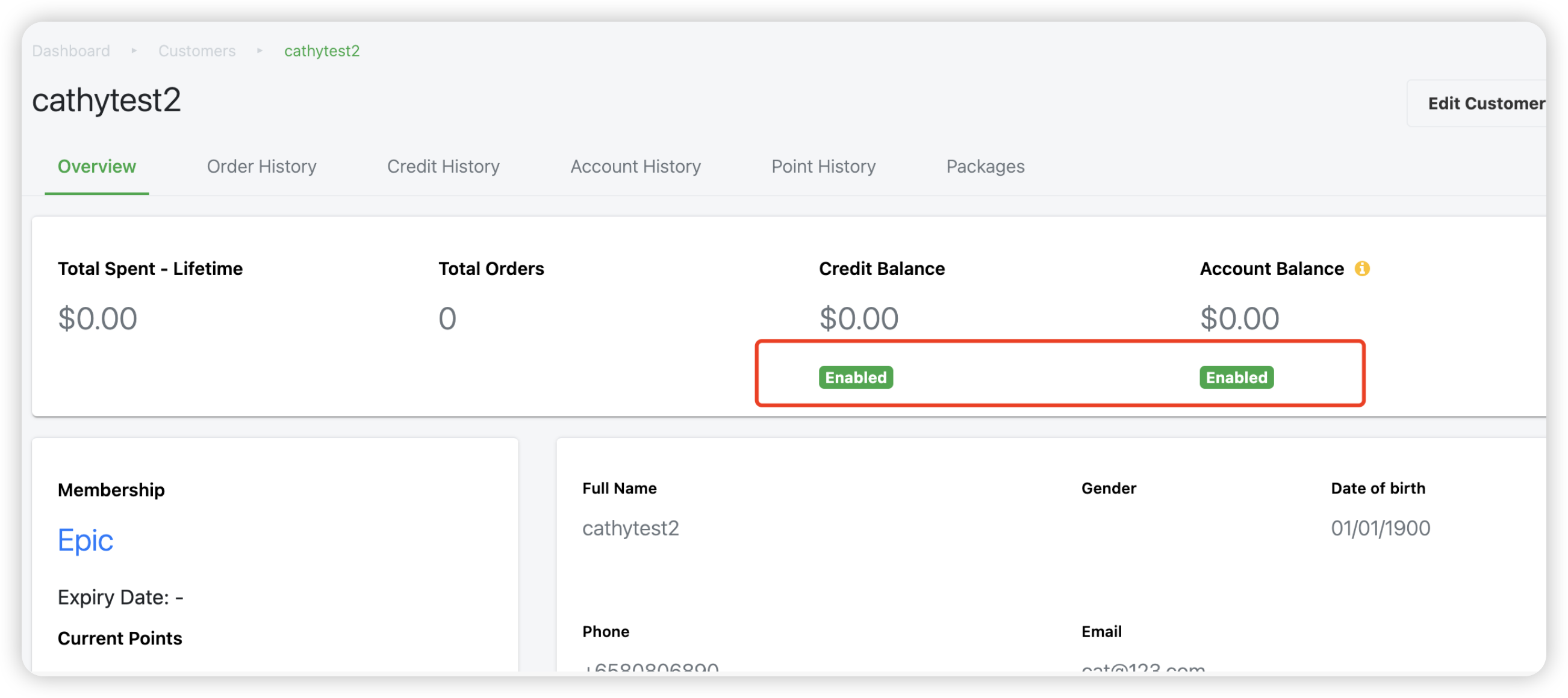1568x698 pixels.
Task: Open Customers breadcrumb link
Action: [197, 51]
